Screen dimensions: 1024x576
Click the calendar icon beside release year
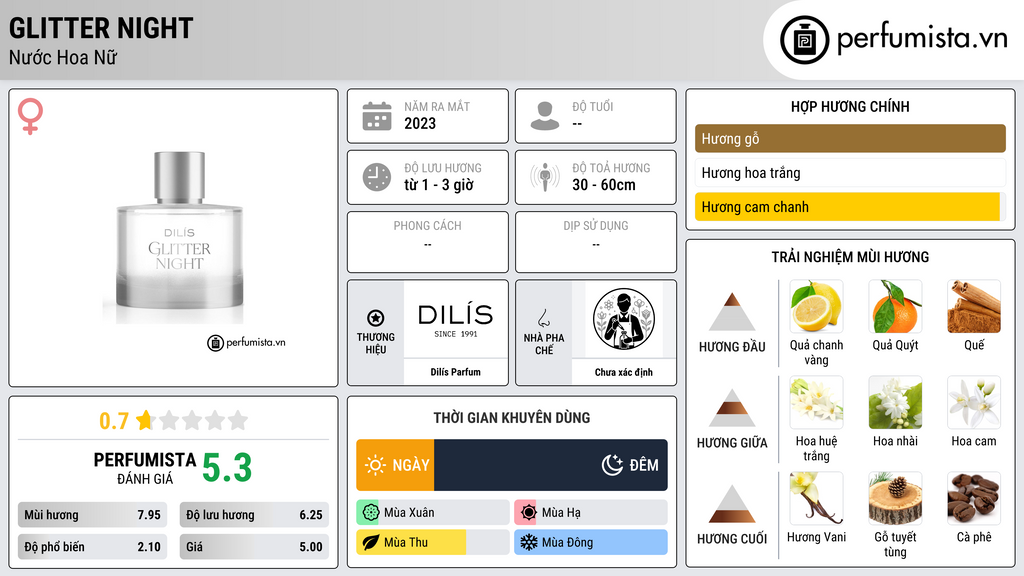pyautogui.click(x=377, y=116)
